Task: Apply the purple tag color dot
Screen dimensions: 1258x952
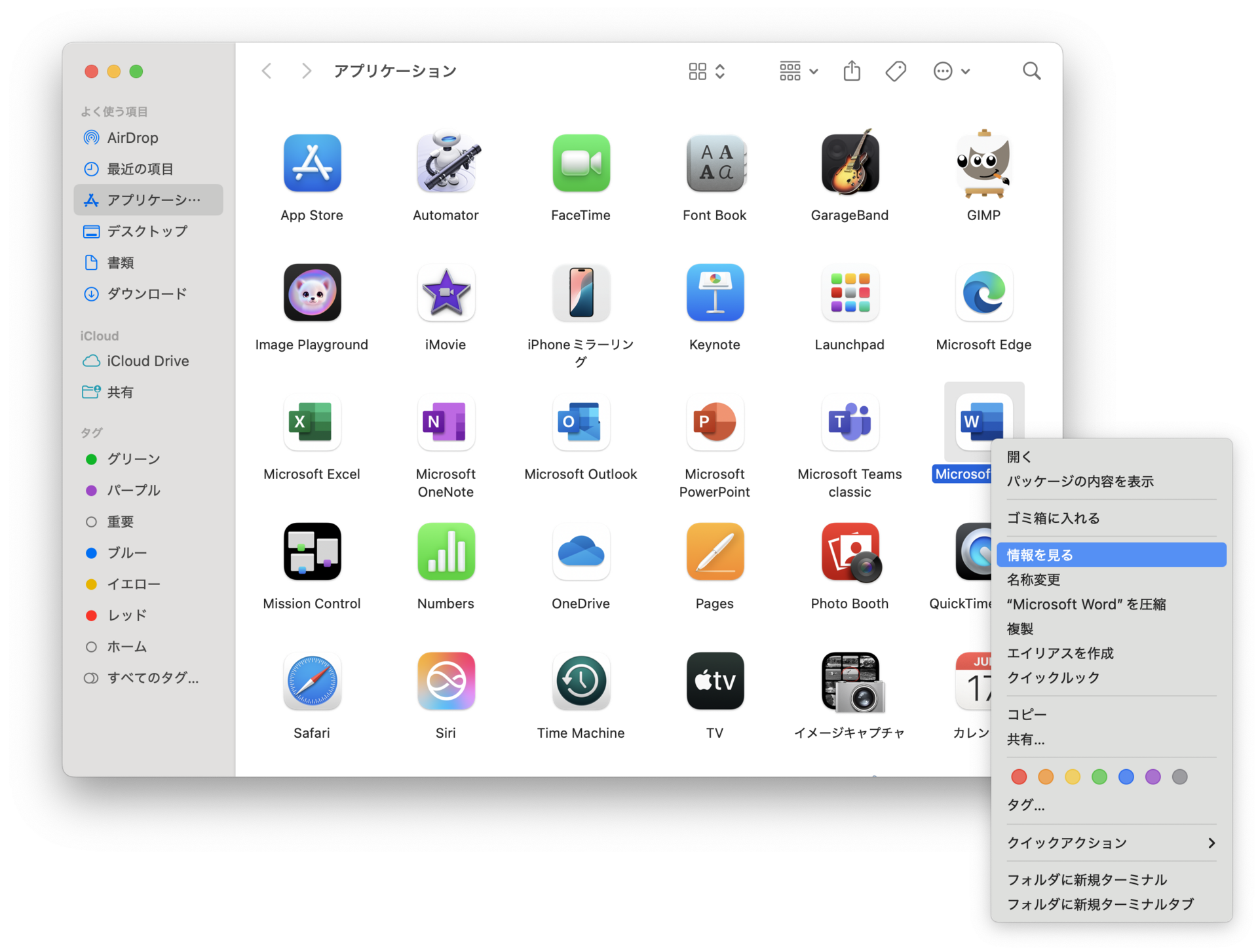Action: coord(1153,777)
